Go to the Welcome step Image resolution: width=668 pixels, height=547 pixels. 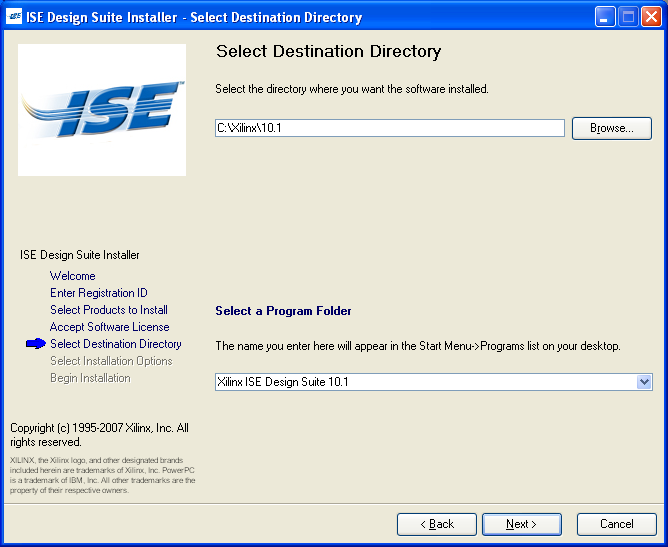click(73, 276)
